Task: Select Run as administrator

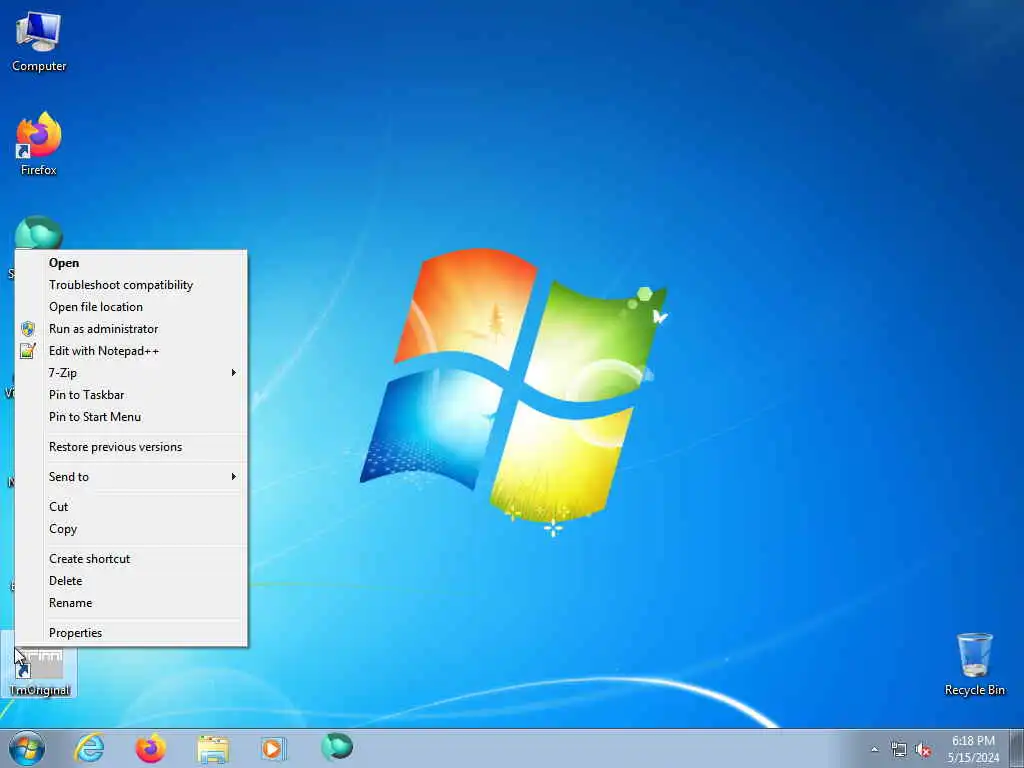Action: (x=131, y=328)
